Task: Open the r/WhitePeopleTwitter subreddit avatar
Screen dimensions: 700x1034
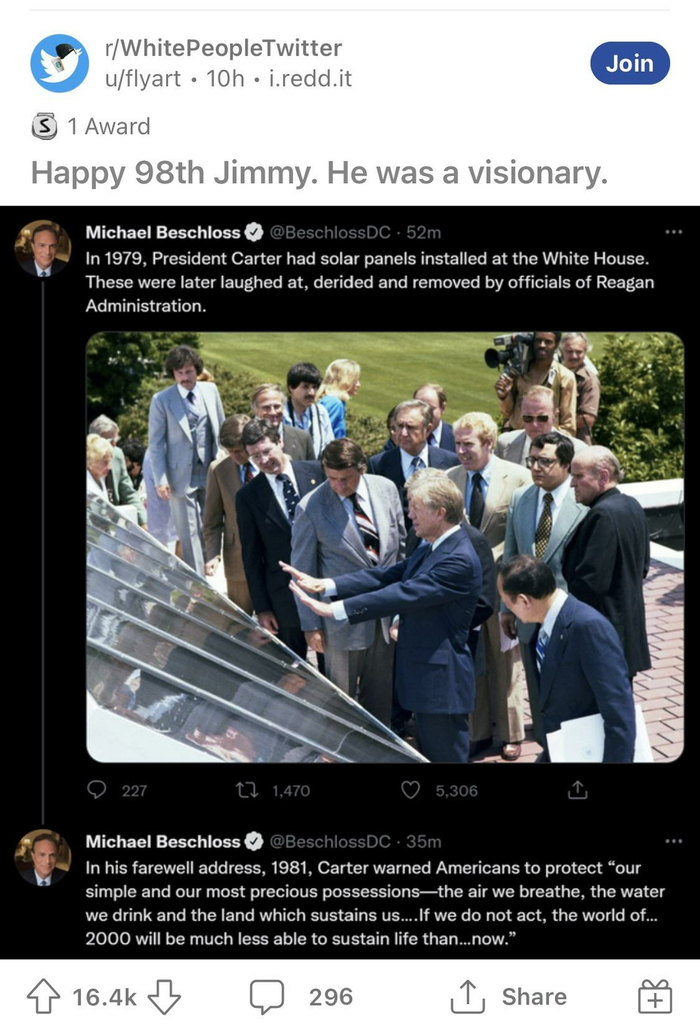Action: coord(59,63)
